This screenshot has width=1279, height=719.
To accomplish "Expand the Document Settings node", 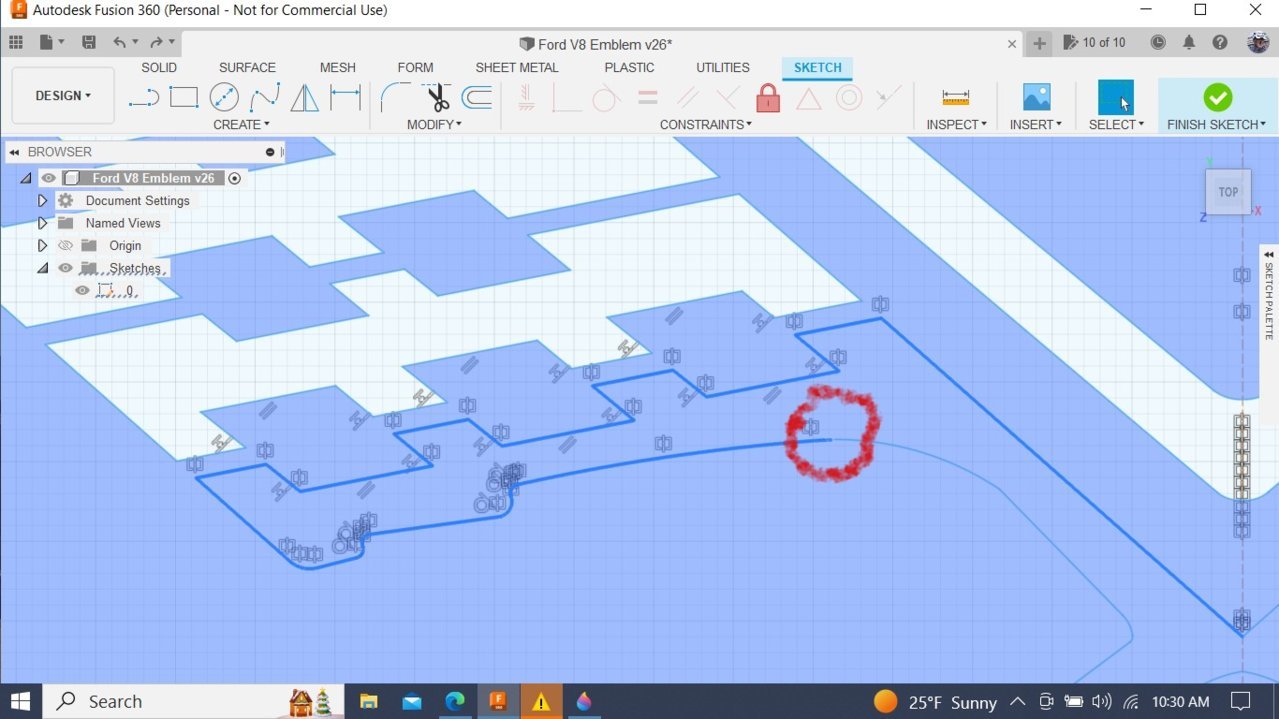I will (42, 201).
